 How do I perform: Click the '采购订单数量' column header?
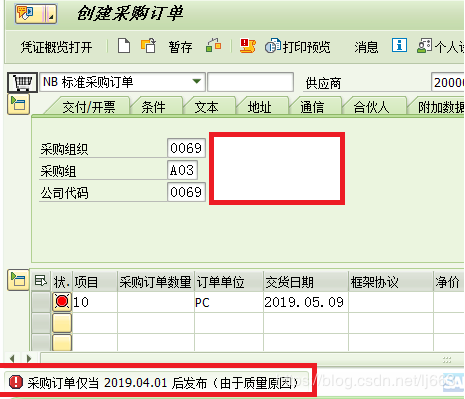click(156, 282)
